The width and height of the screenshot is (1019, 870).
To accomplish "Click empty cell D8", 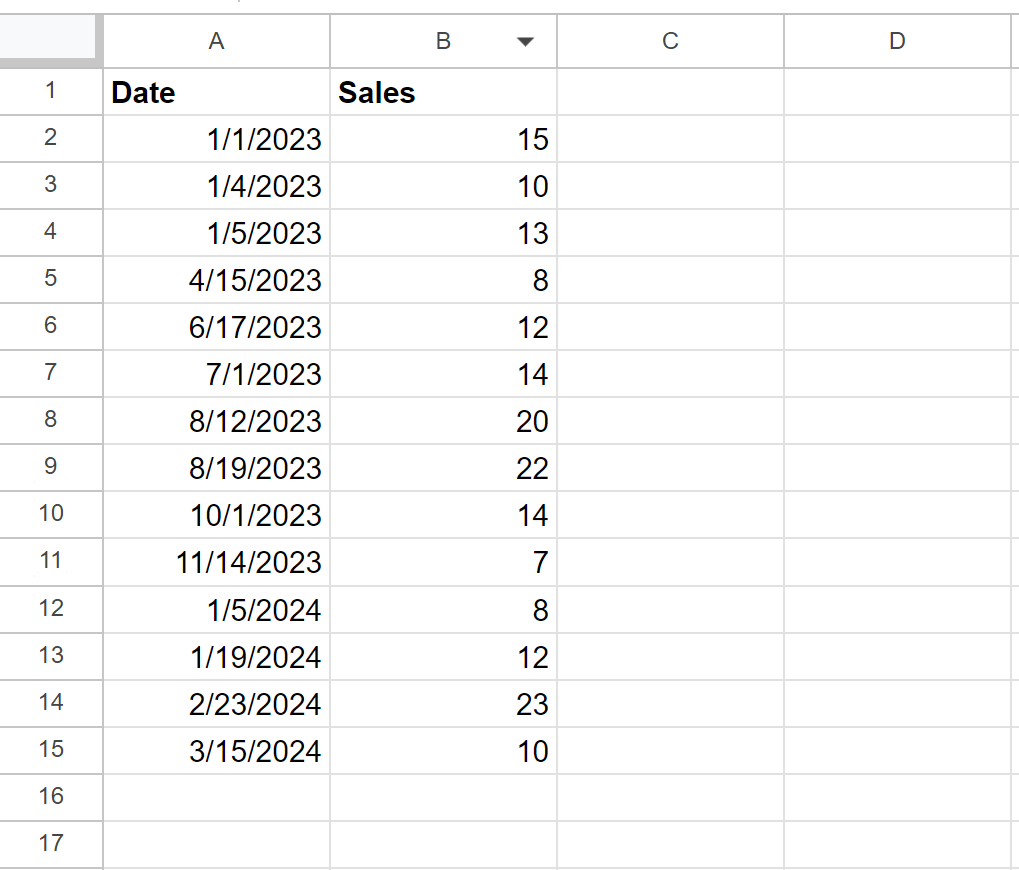I will (x=897, y=421).
